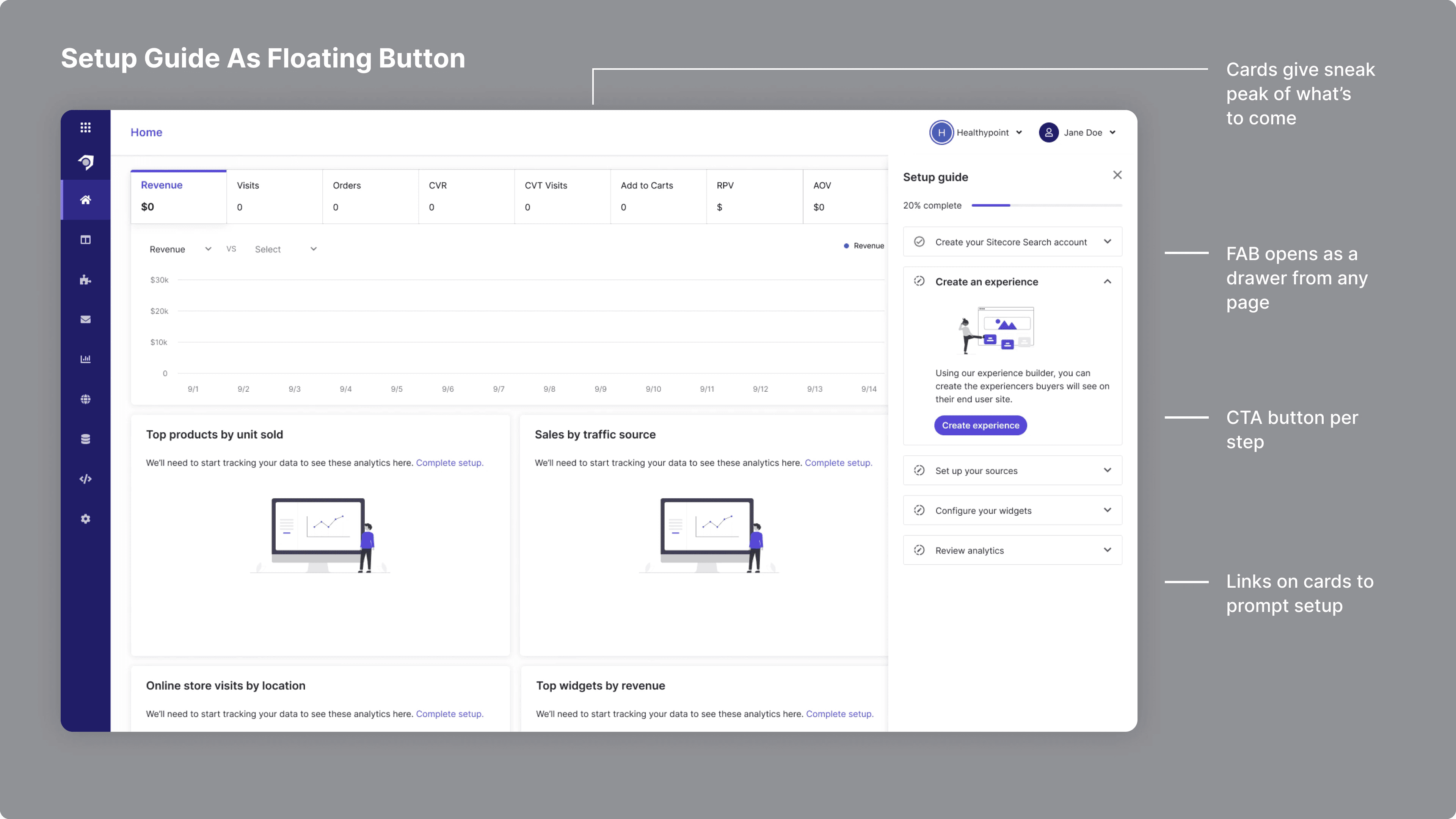Select the Visits metric tab
This screenshot has width=1456, height=819.
click(x=275, y=197)
